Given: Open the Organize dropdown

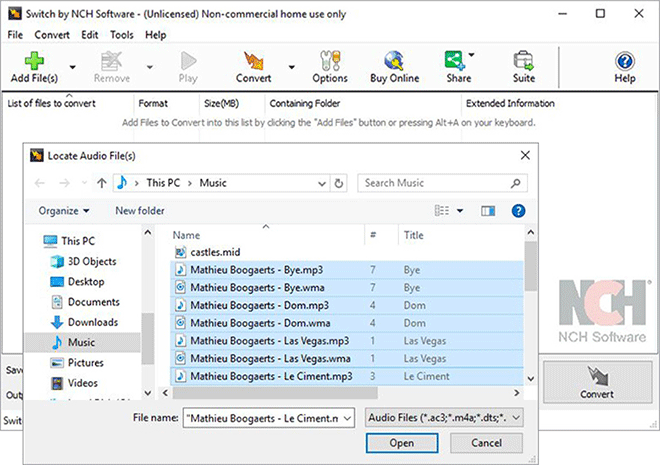Looking at the screenshot, I should (x=64, y=211).
